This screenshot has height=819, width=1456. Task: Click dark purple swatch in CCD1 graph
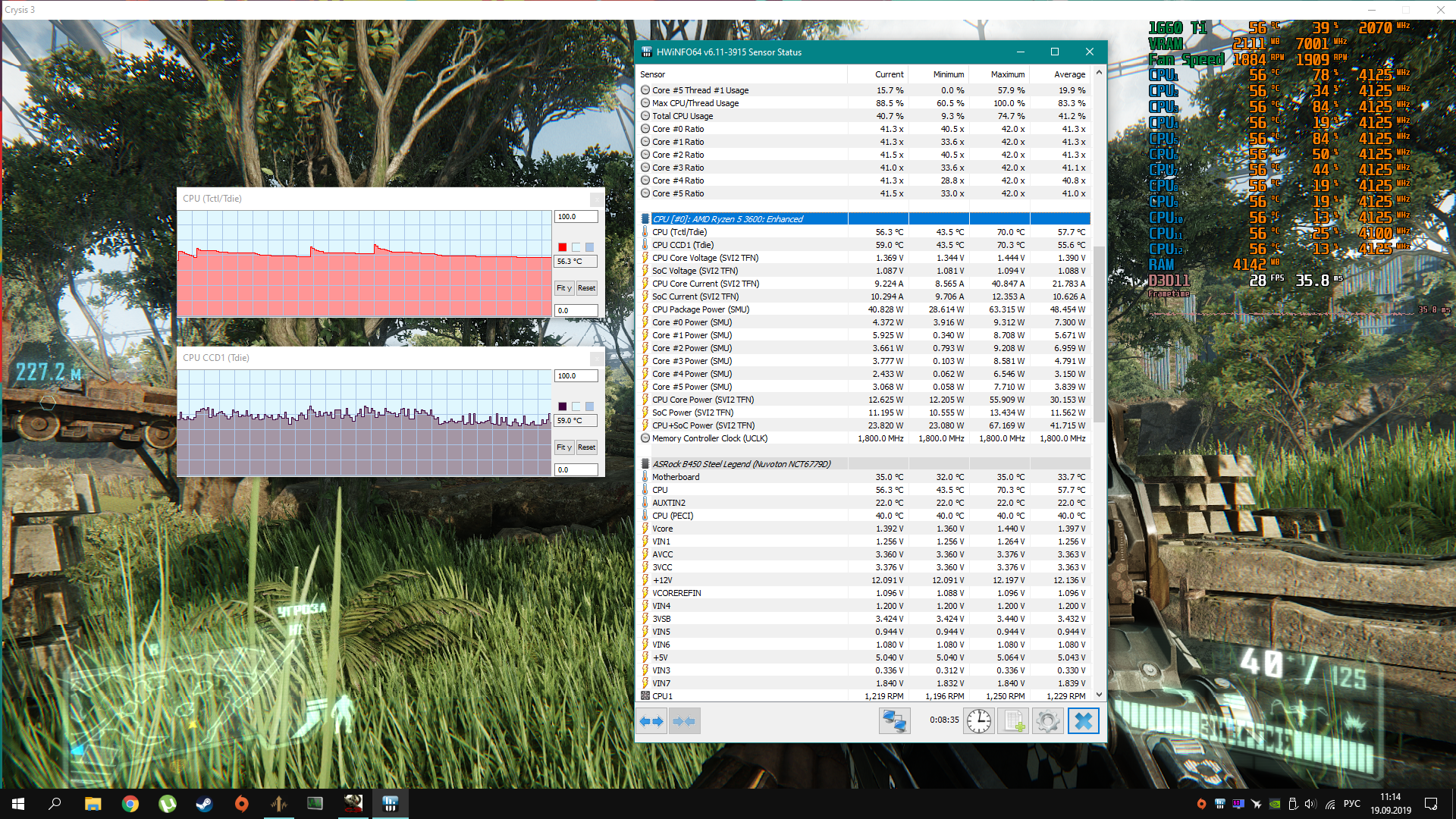coord(562,406)
